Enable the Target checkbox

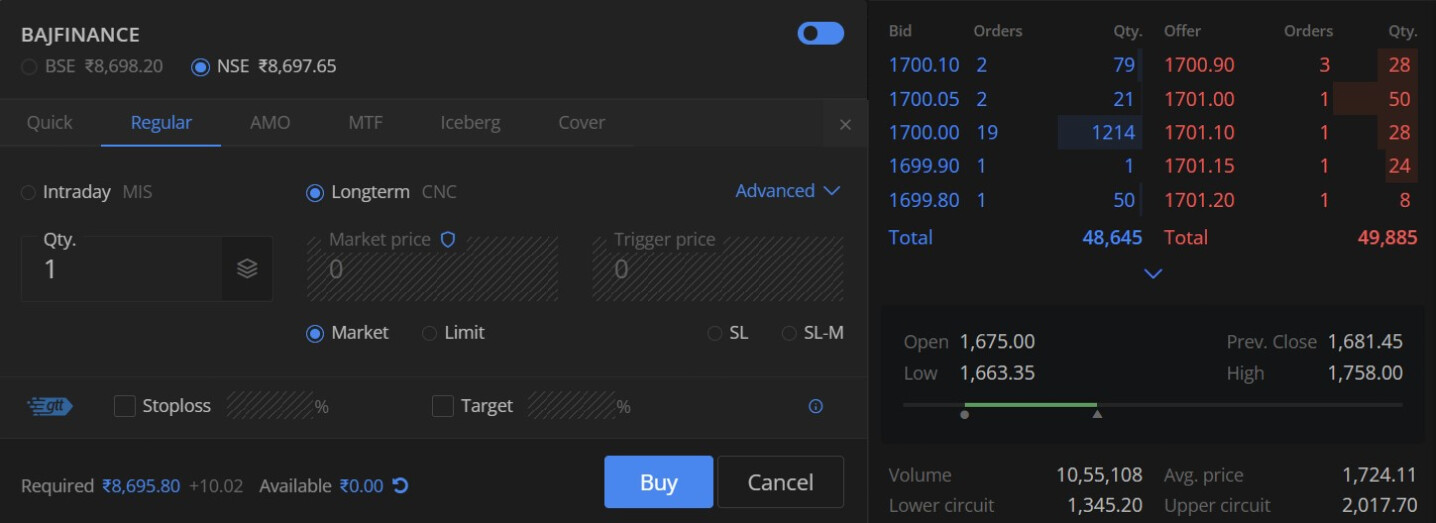coord(443,406)
